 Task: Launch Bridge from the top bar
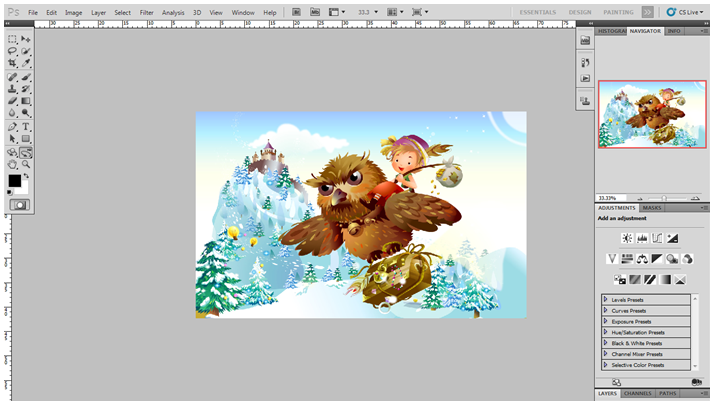coord(298,12)
